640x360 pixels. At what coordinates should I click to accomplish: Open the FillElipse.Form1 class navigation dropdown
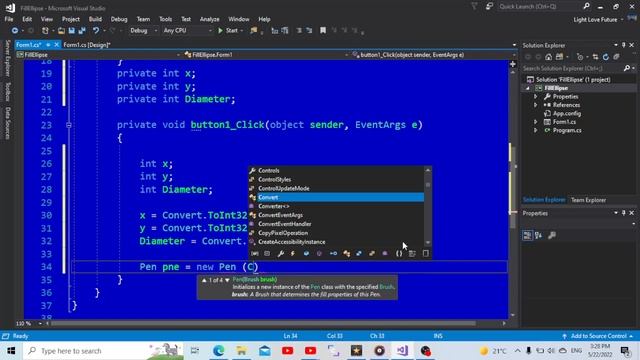pyautogui.click(x=266, y=55)
